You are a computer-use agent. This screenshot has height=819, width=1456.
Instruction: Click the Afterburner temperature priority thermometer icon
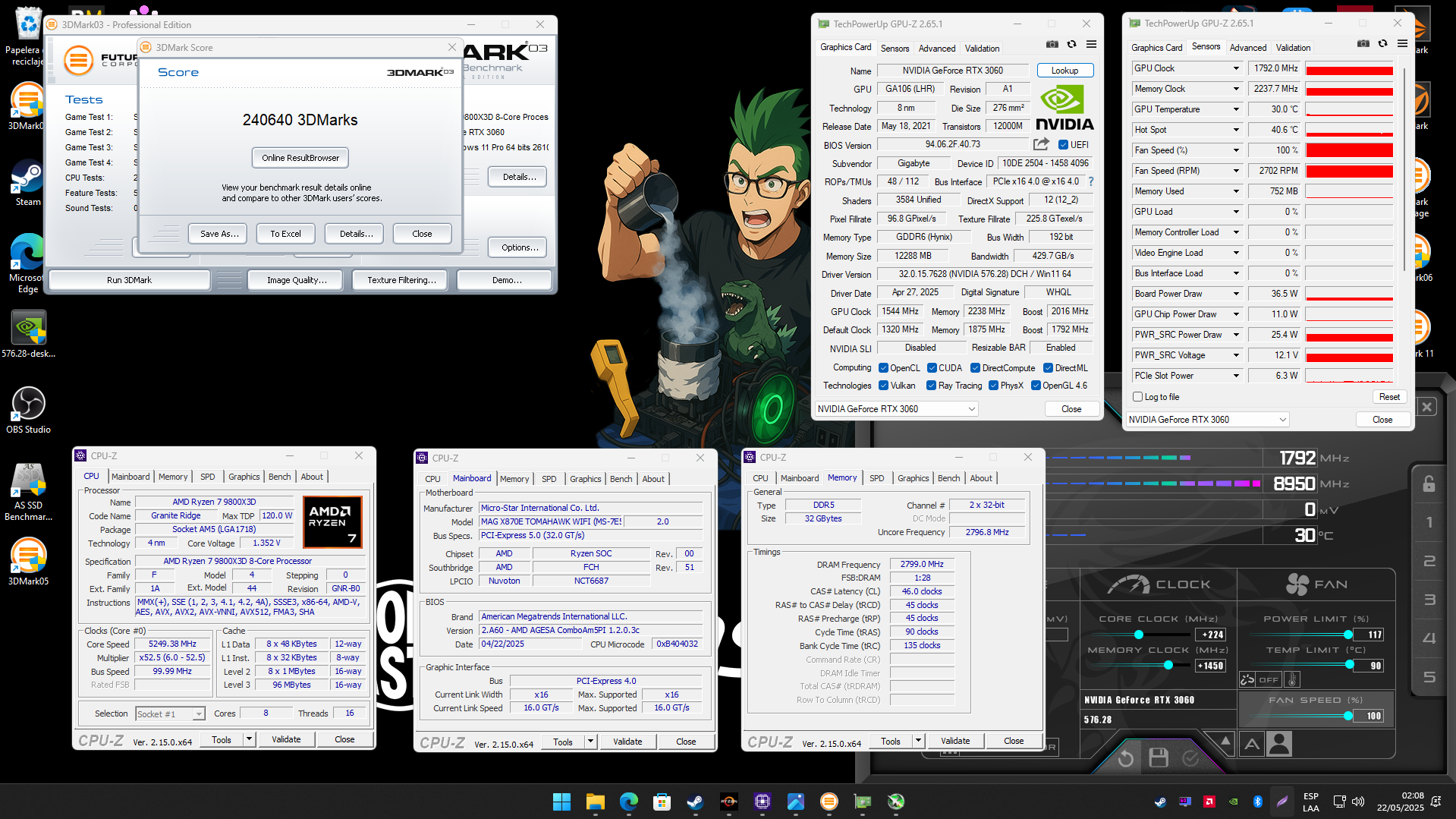click(1293, 679)
